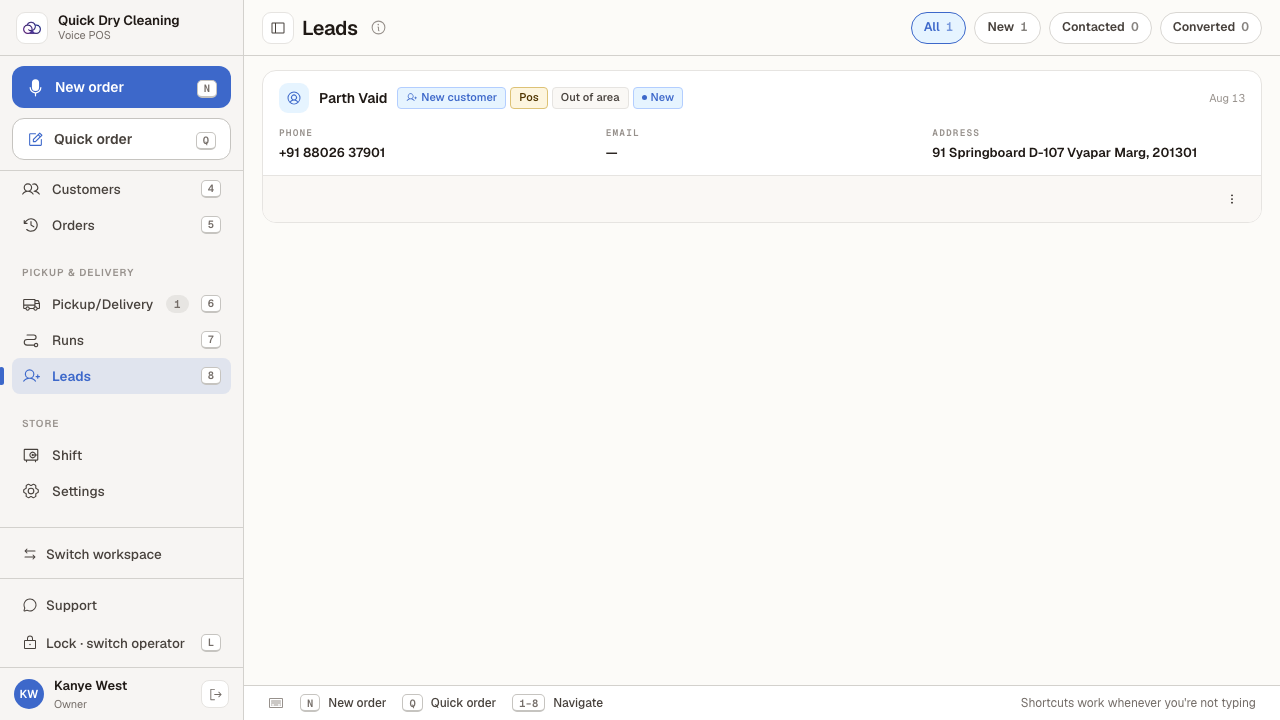Click the lock icon for switch operator
This screenshot has height=720, width=1280.
(x=30, y=643)
